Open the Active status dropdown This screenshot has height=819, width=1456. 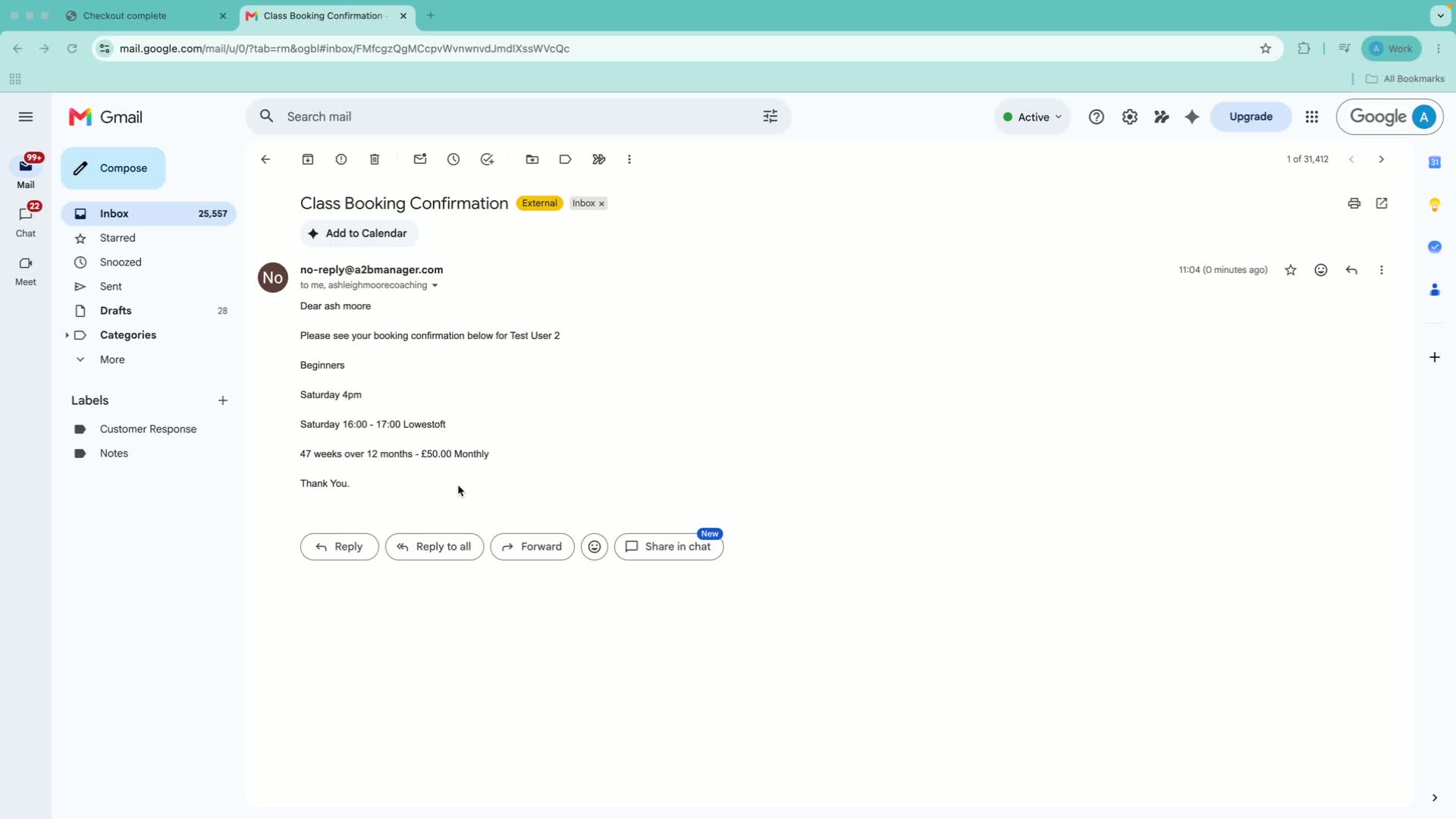coord(1032,117)
